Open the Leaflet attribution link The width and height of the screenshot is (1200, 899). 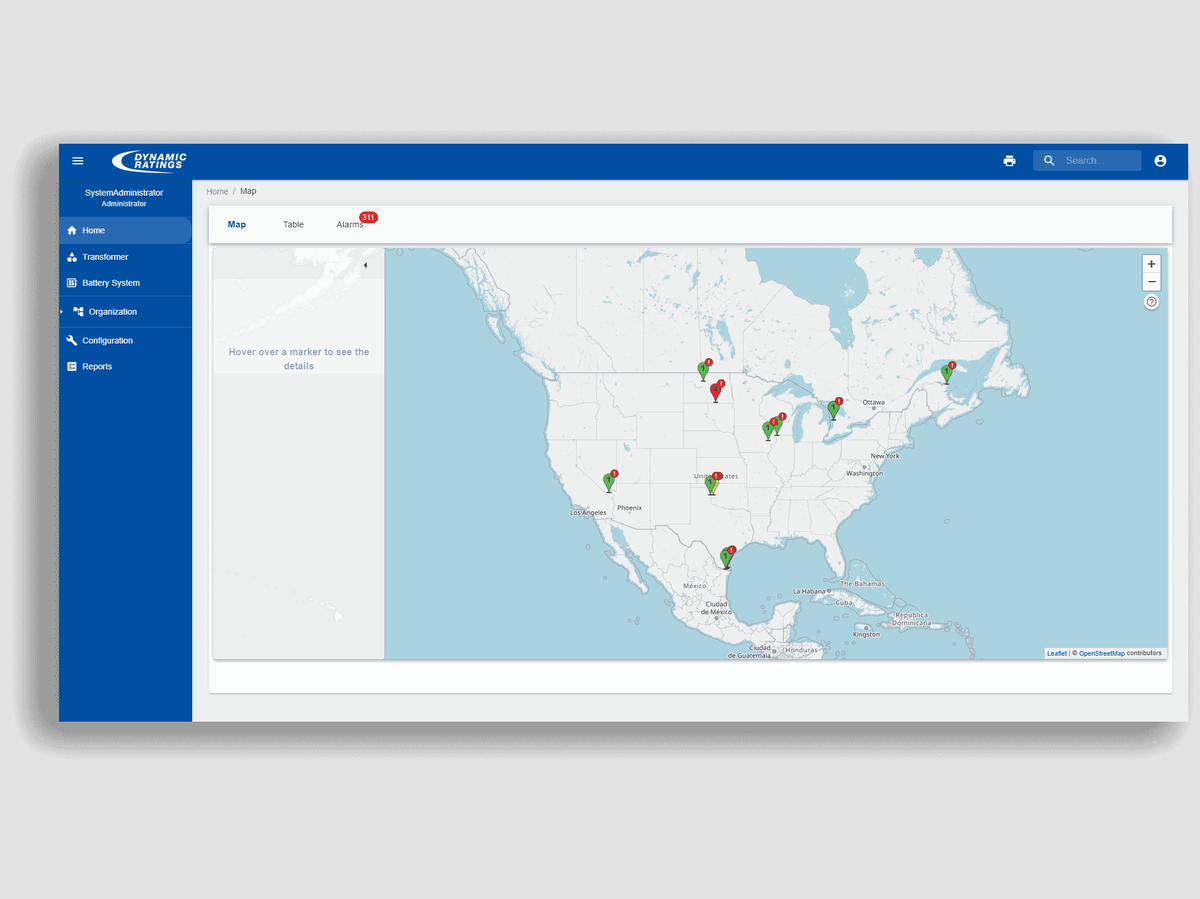(1057, 653)
